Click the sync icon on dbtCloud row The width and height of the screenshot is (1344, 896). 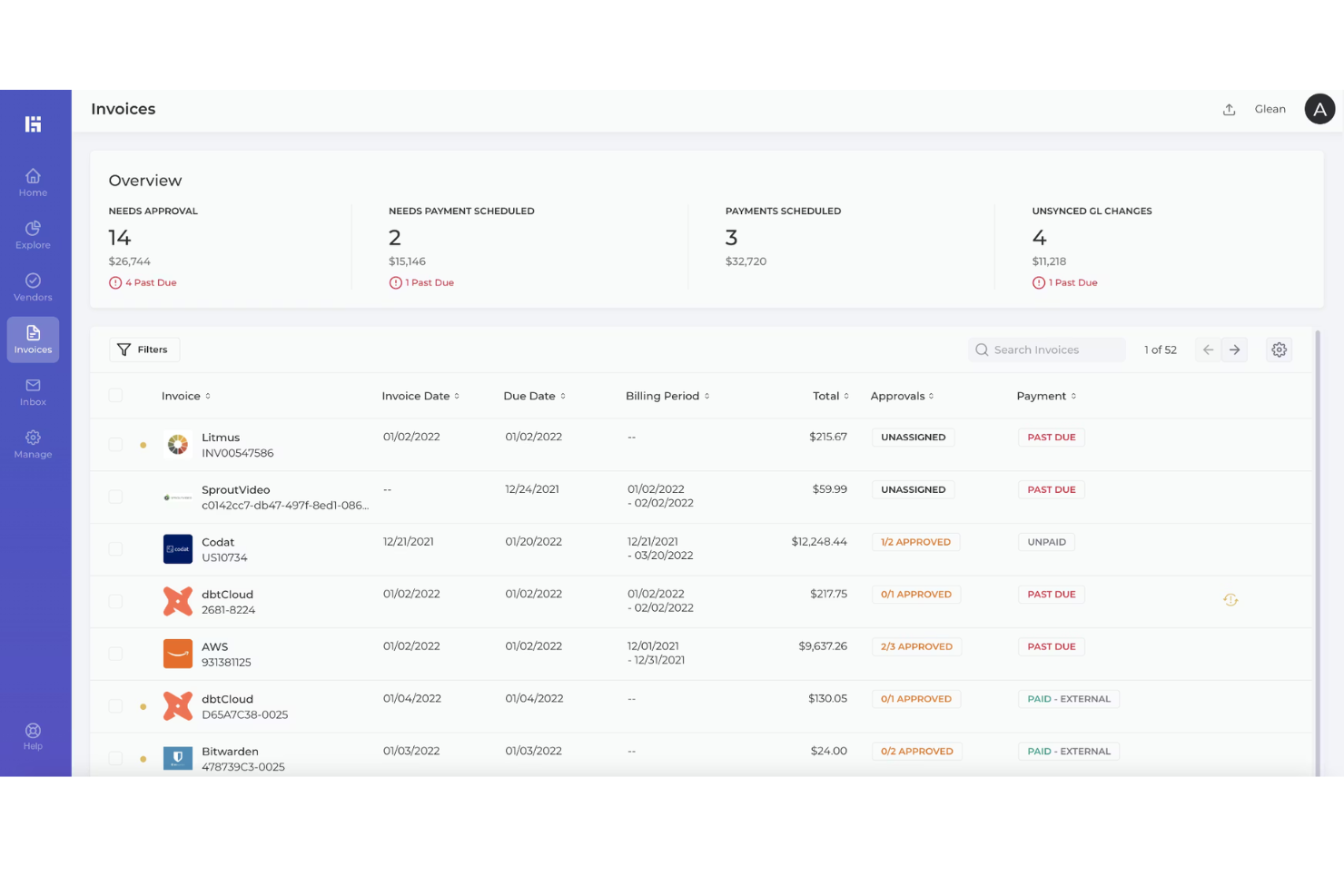pyautogui.click(x=1230, y=600)
